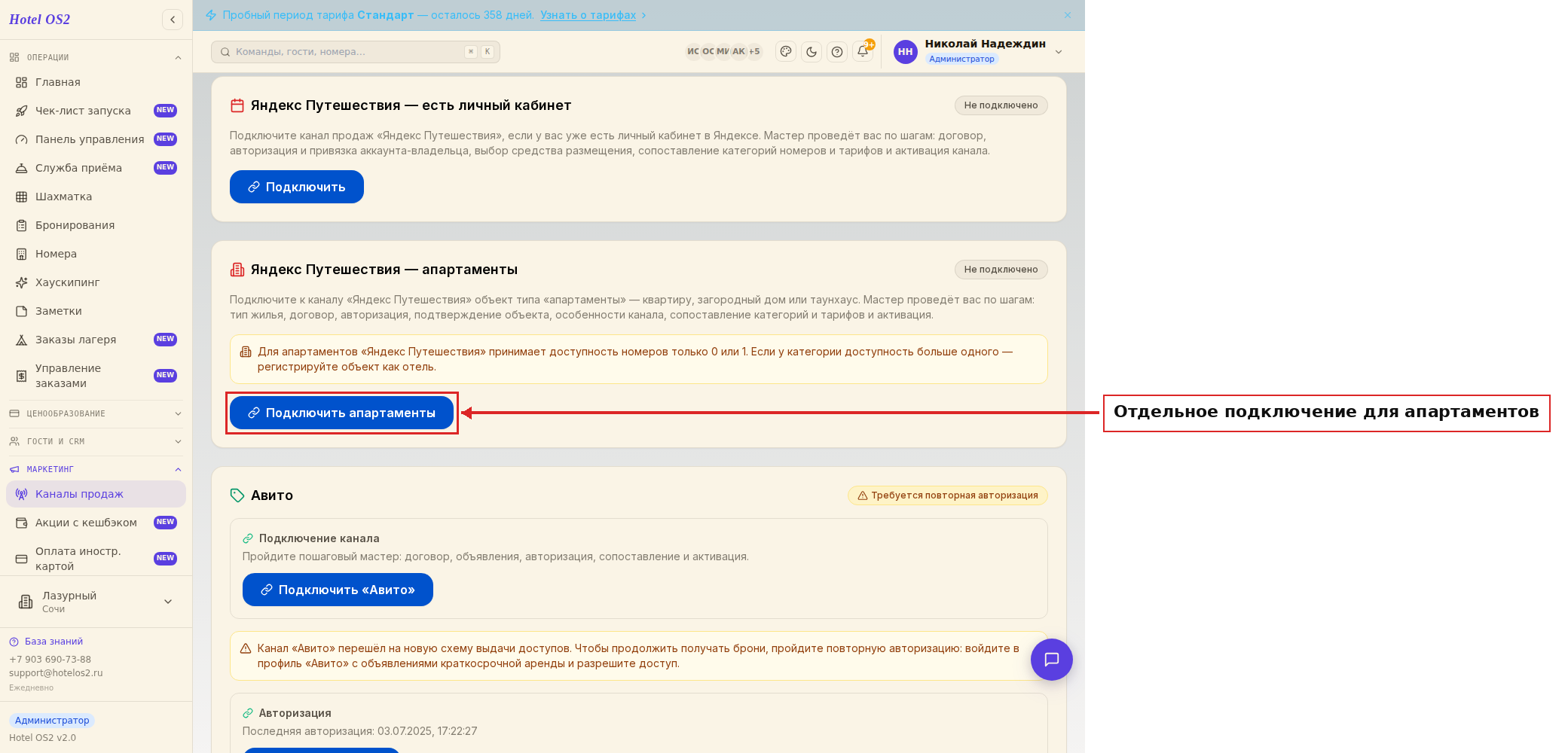The height and width of the screenshot is (753, 1568).
Task: Click the Последняя авторизация timestamp text
Action: 359,731
